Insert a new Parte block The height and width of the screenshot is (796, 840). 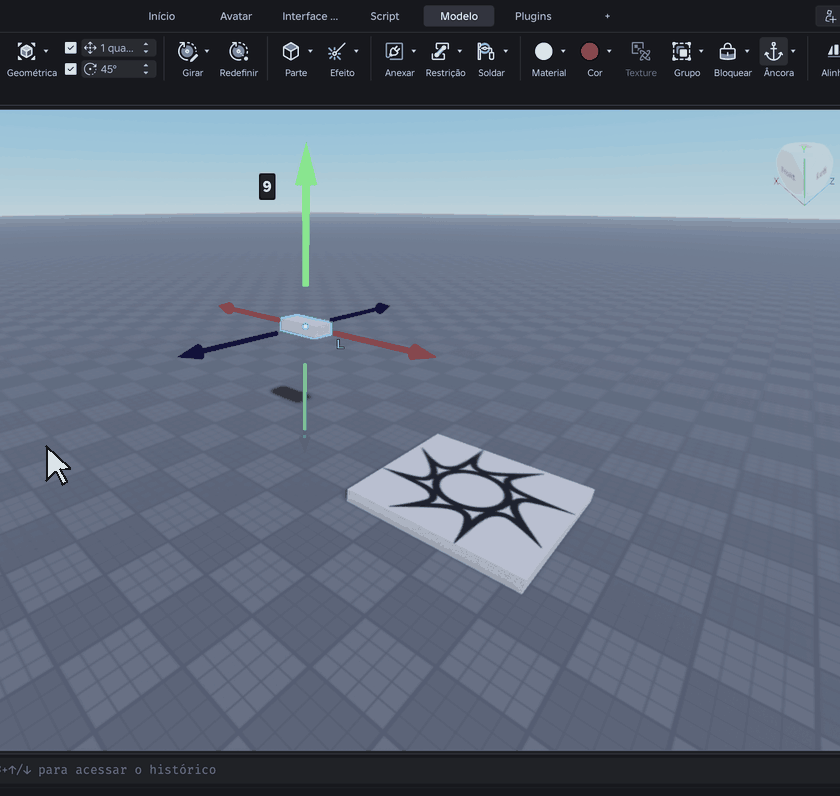click(x=291, y=51)
